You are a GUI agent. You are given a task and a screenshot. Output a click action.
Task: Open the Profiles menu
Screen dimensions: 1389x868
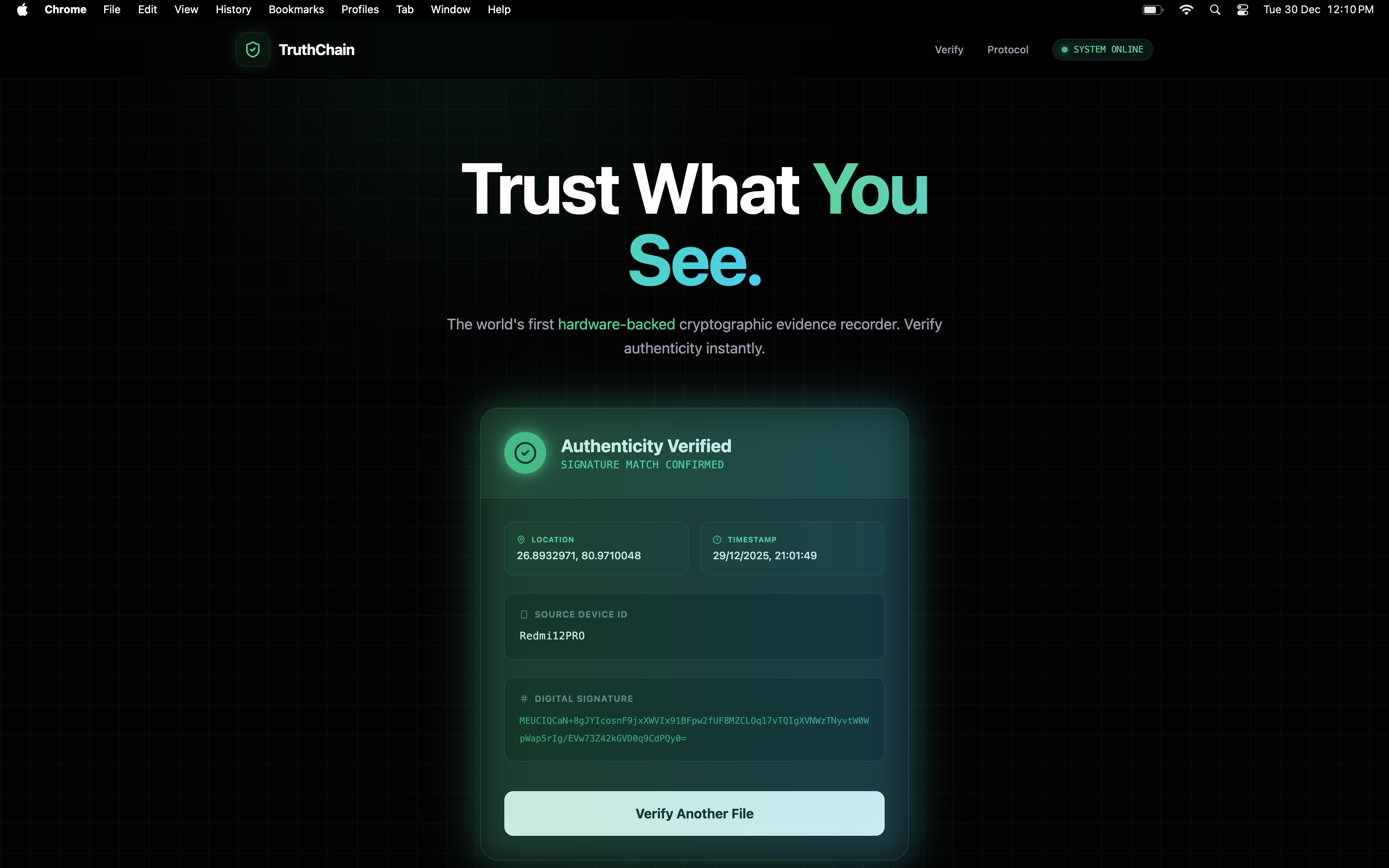(x=360, y=10)
